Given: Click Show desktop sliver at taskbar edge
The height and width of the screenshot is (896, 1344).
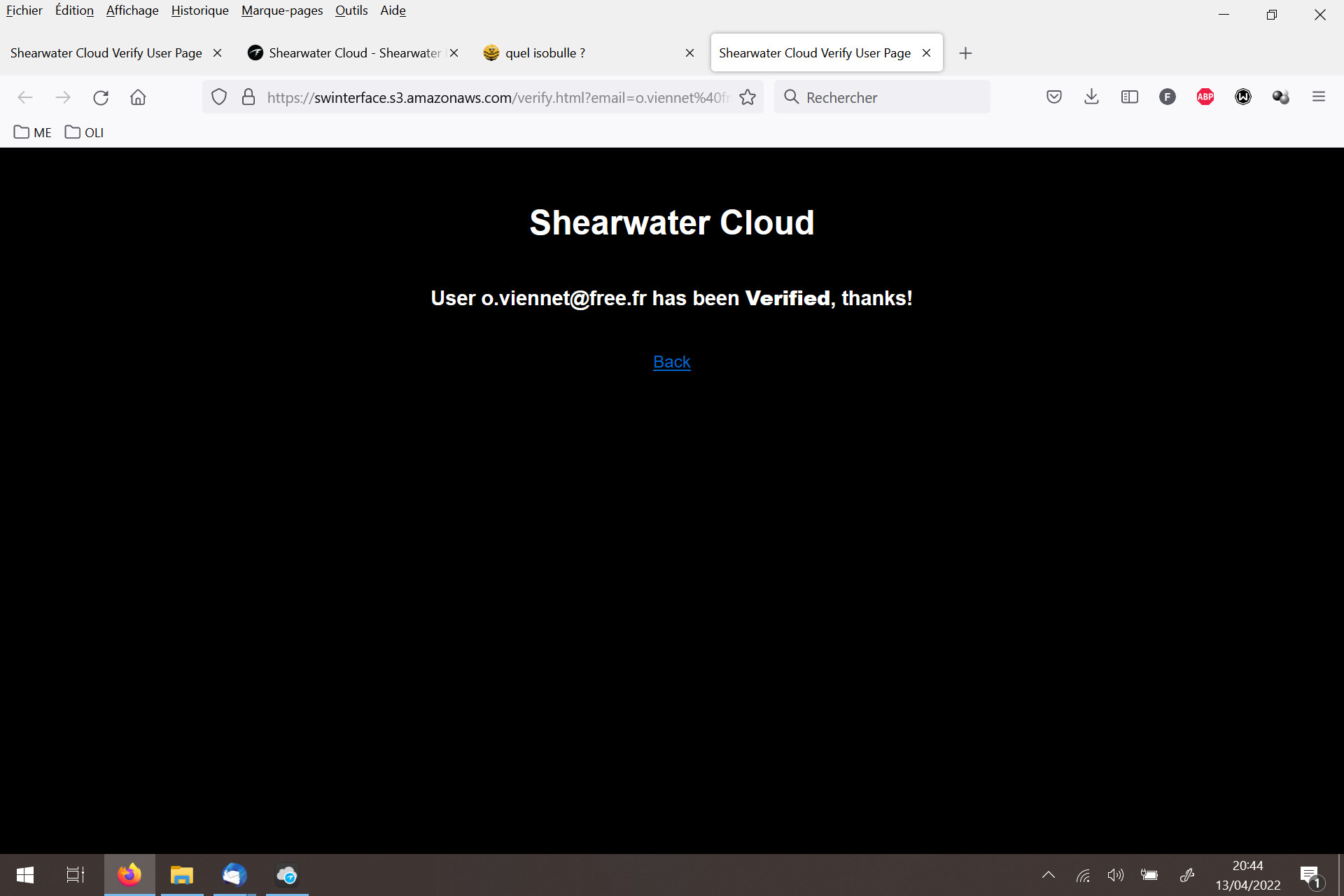Looking at the screenshot, I should [1340, 875].
